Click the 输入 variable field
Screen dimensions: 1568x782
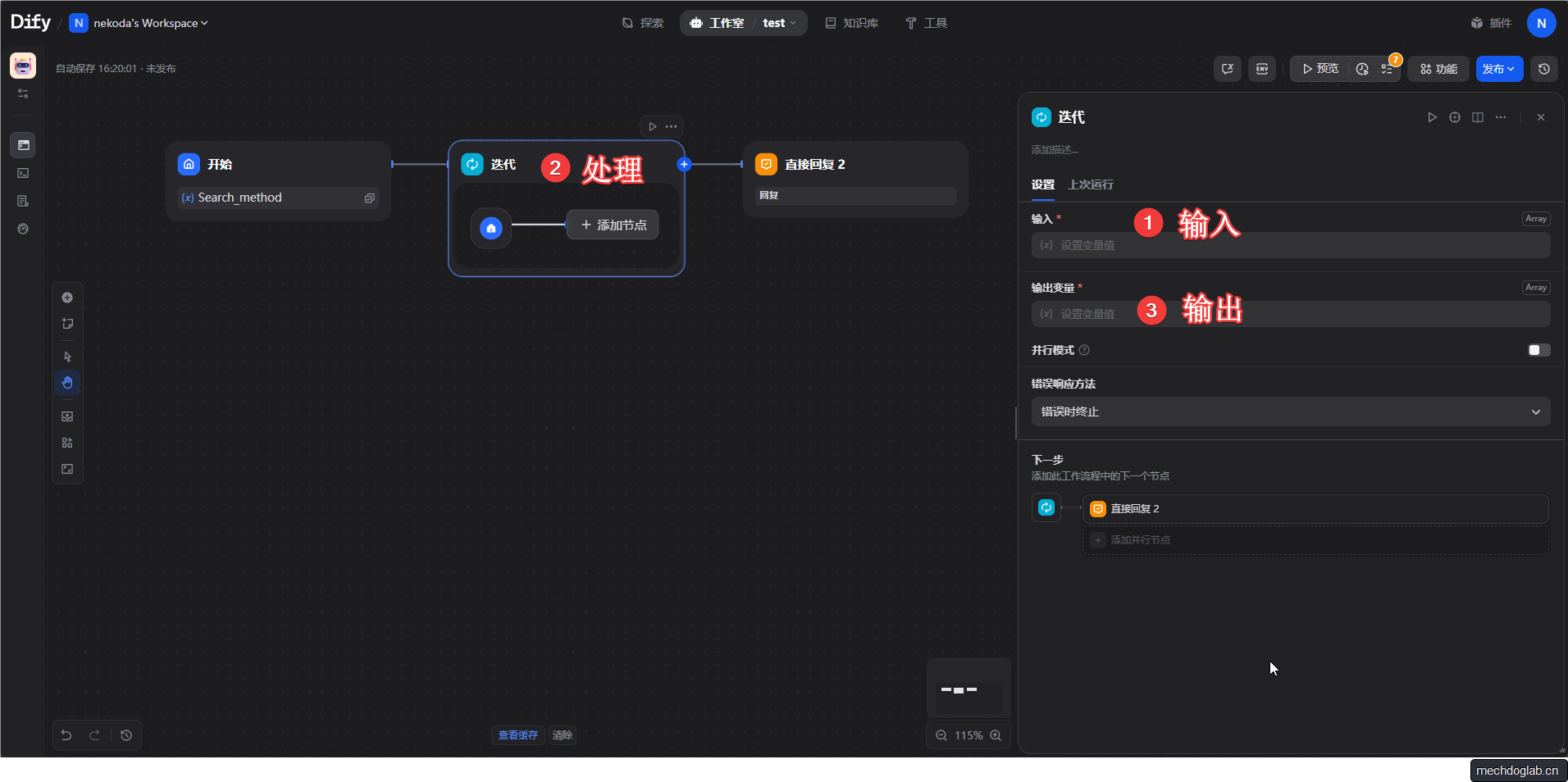coord(1290,245)
